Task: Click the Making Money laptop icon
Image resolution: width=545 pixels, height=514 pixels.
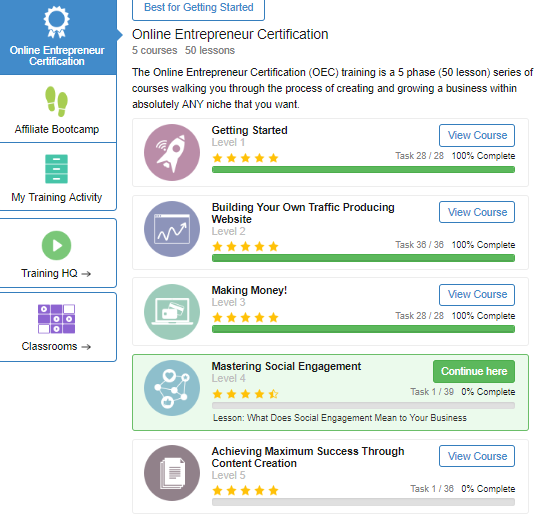Action: 172,312
